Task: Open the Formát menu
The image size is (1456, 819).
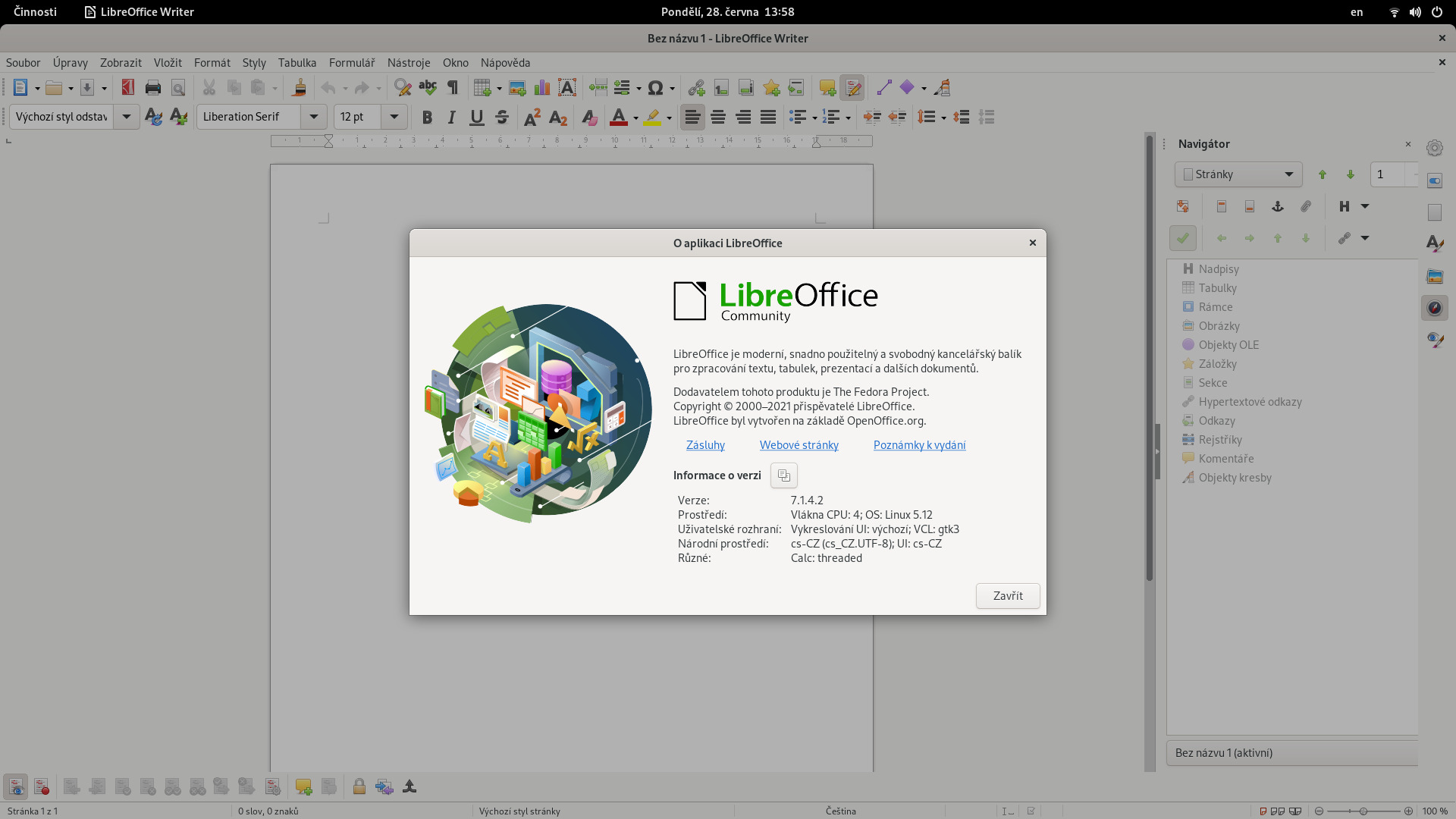Action: click(212, 63)
